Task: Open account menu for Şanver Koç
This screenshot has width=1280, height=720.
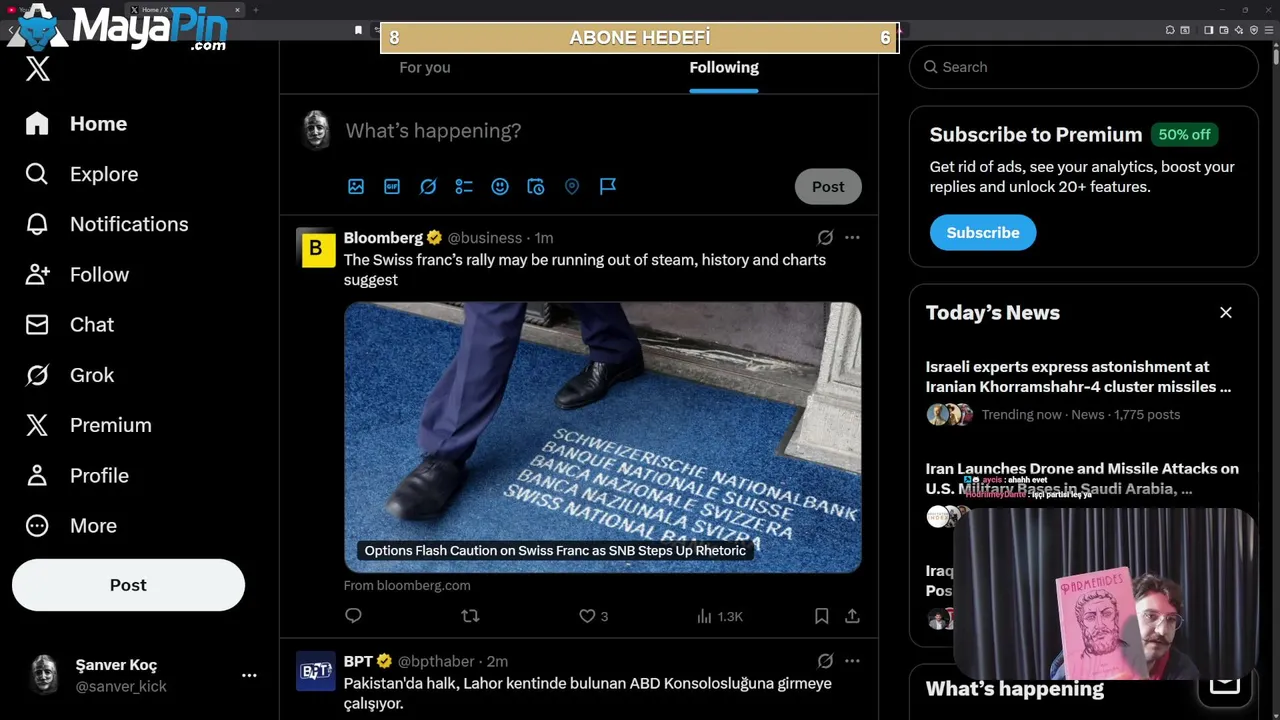Action: (x=139, y=675)
